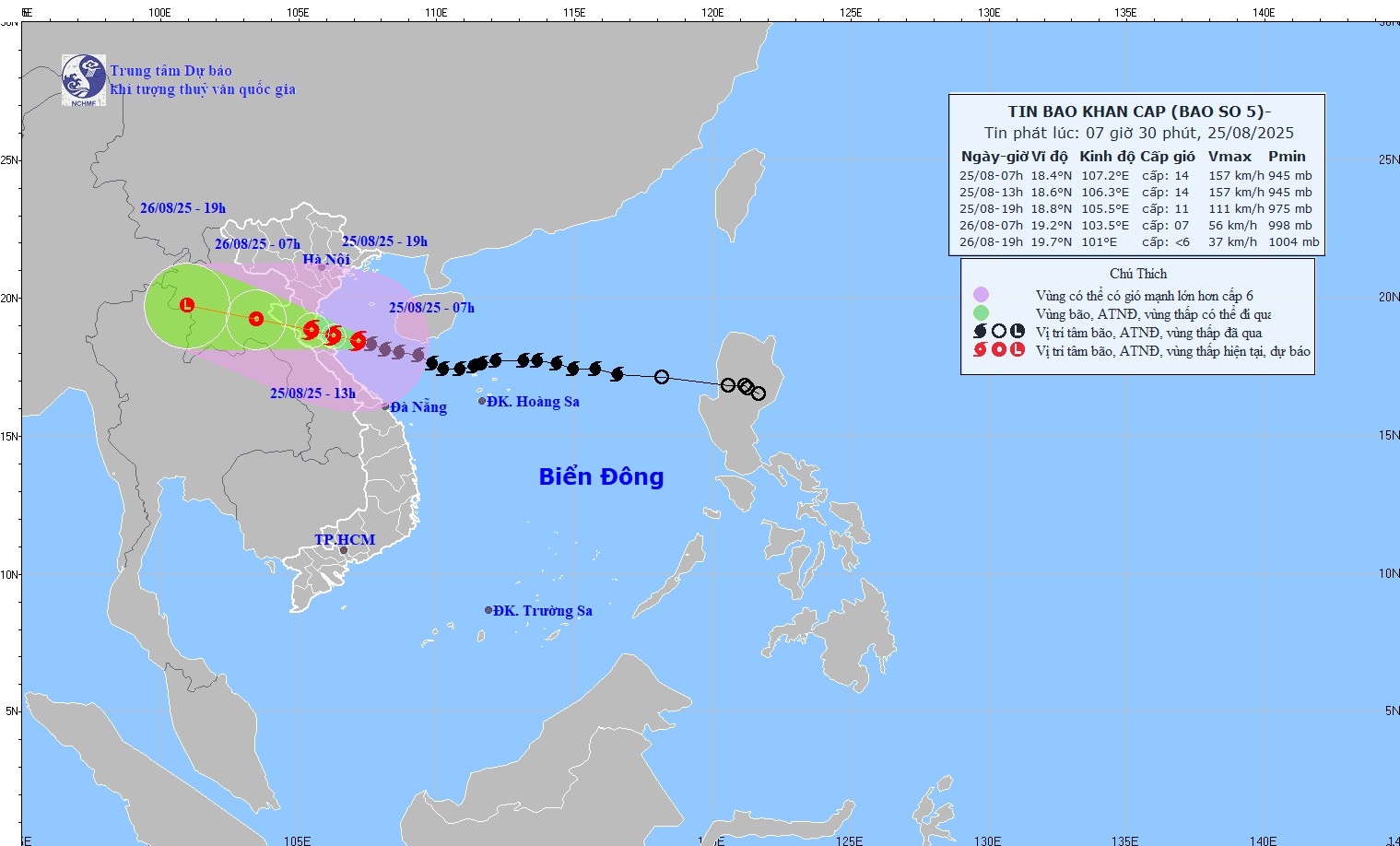Click the red L low-pressure forecast marker
Image resolution: width=1400 pixels, height=846 pixels.
pyautogui.click(x=187, y=304)
